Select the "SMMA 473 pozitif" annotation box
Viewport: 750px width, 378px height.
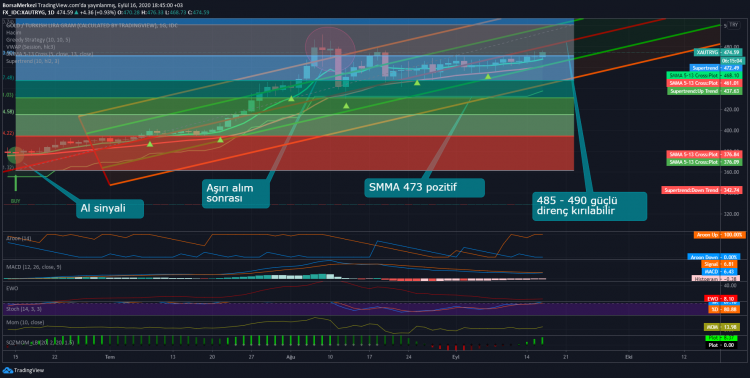pos(424,187)
